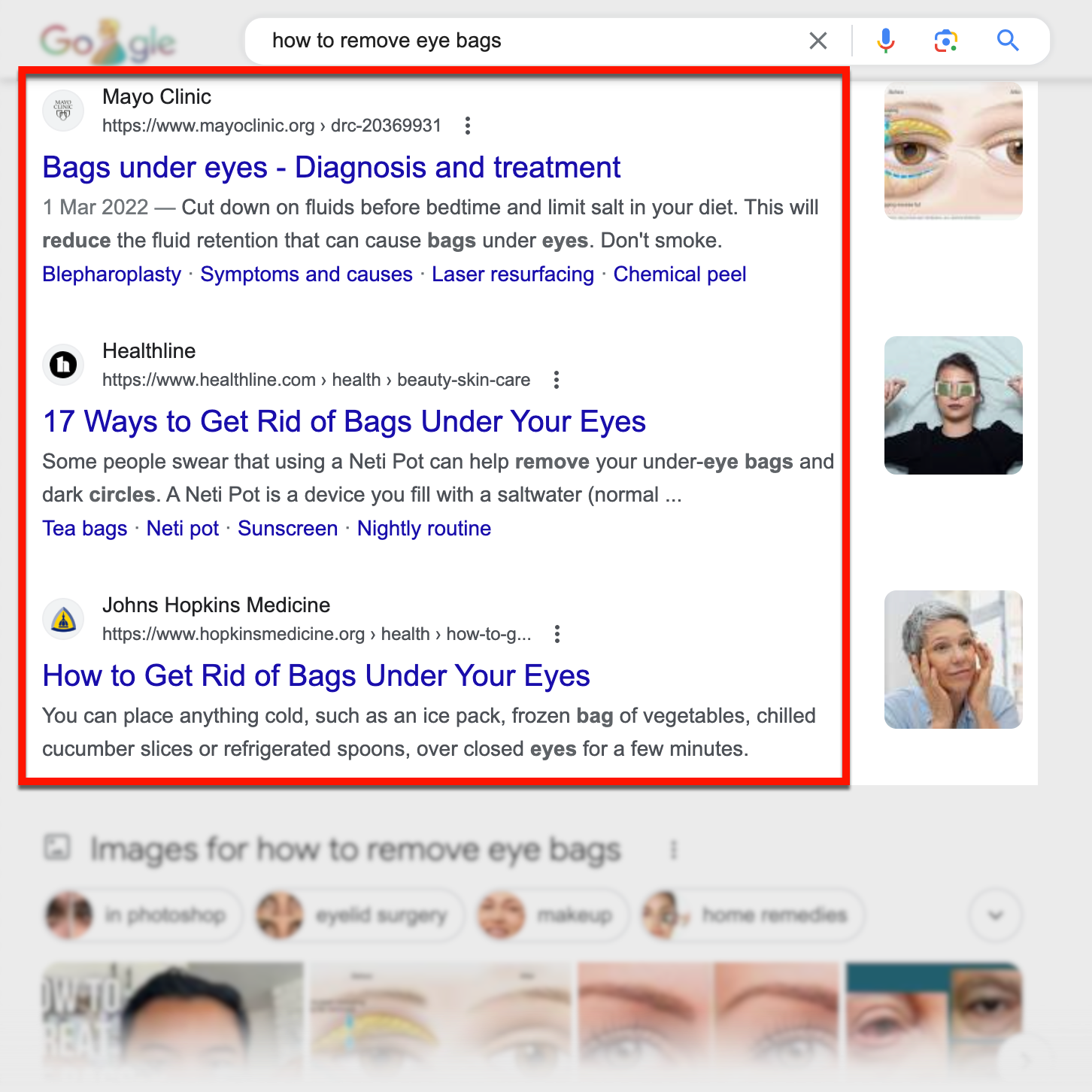Screen dimensions: 1092x1092
Task: Open the three-dot menu for the Johns Hopkins result
Action: pos(557,634)
